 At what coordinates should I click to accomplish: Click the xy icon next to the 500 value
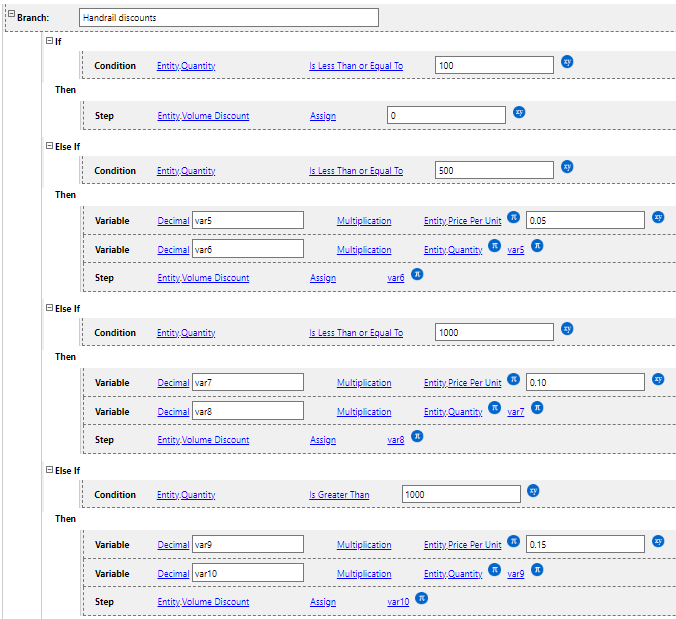567,167
